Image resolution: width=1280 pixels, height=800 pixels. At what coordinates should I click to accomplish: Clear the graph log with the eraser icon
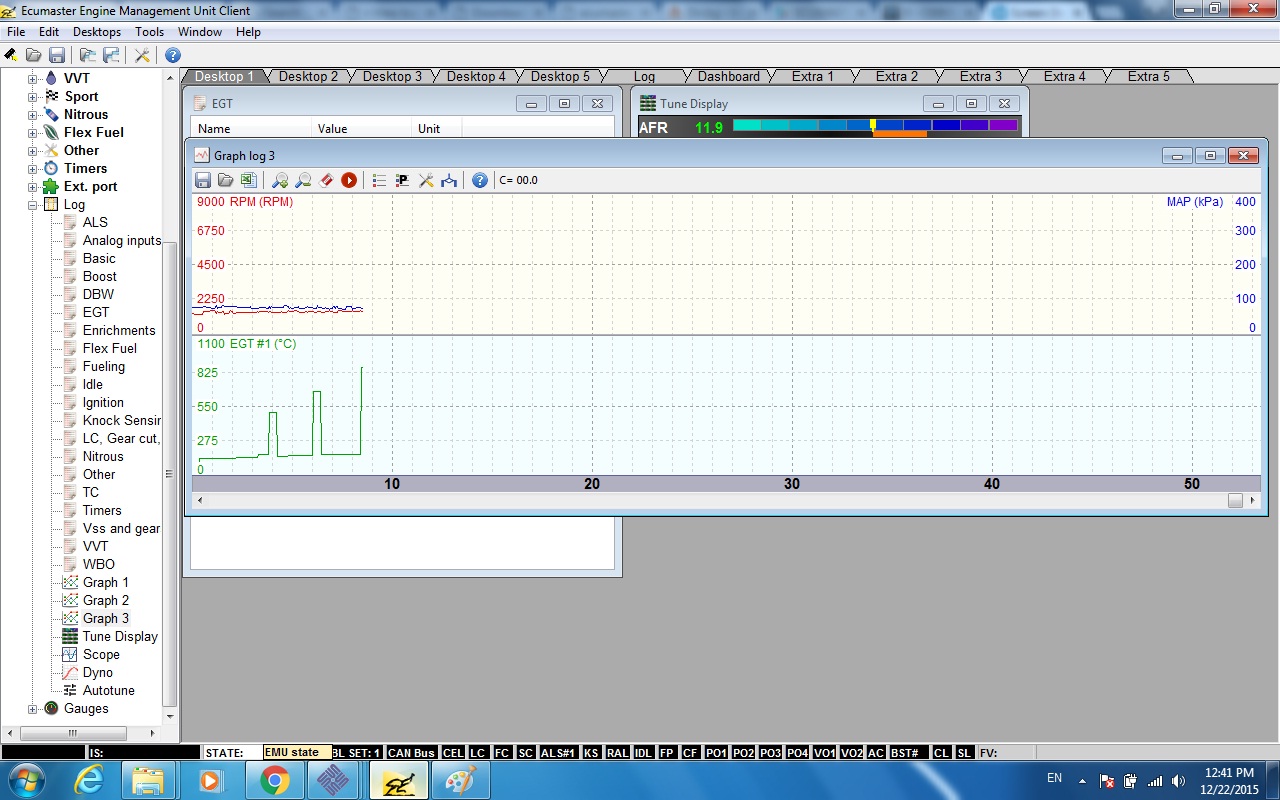[326, 180]
